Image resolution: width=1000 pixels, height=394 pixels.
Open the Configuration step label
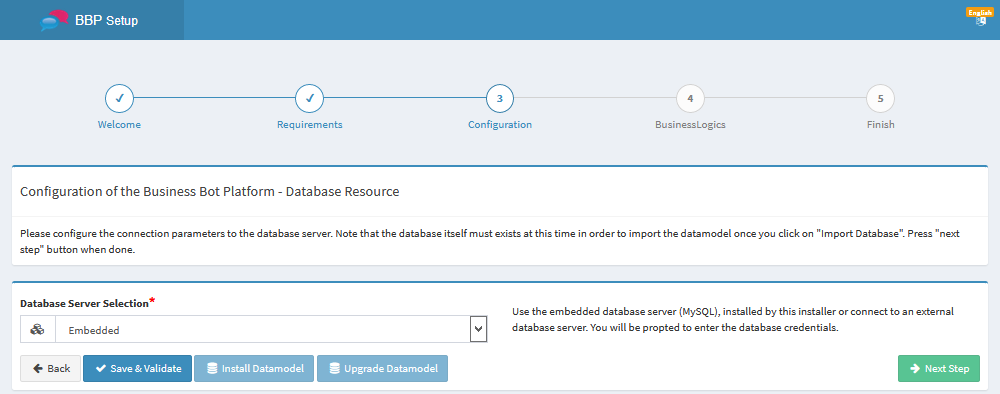tap(500, 125)
